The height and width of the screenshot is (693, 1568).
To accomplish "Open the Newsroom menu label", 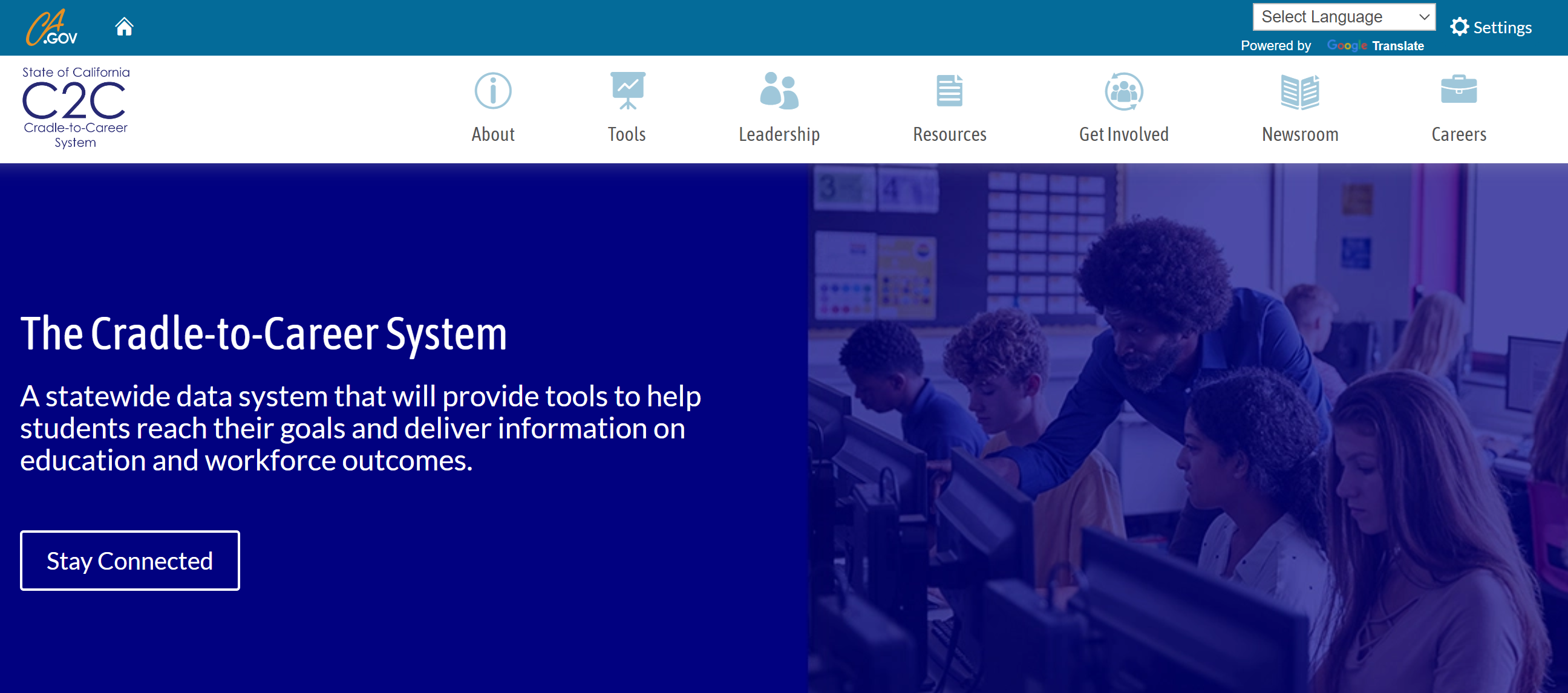I will (x=1299, y=134).
